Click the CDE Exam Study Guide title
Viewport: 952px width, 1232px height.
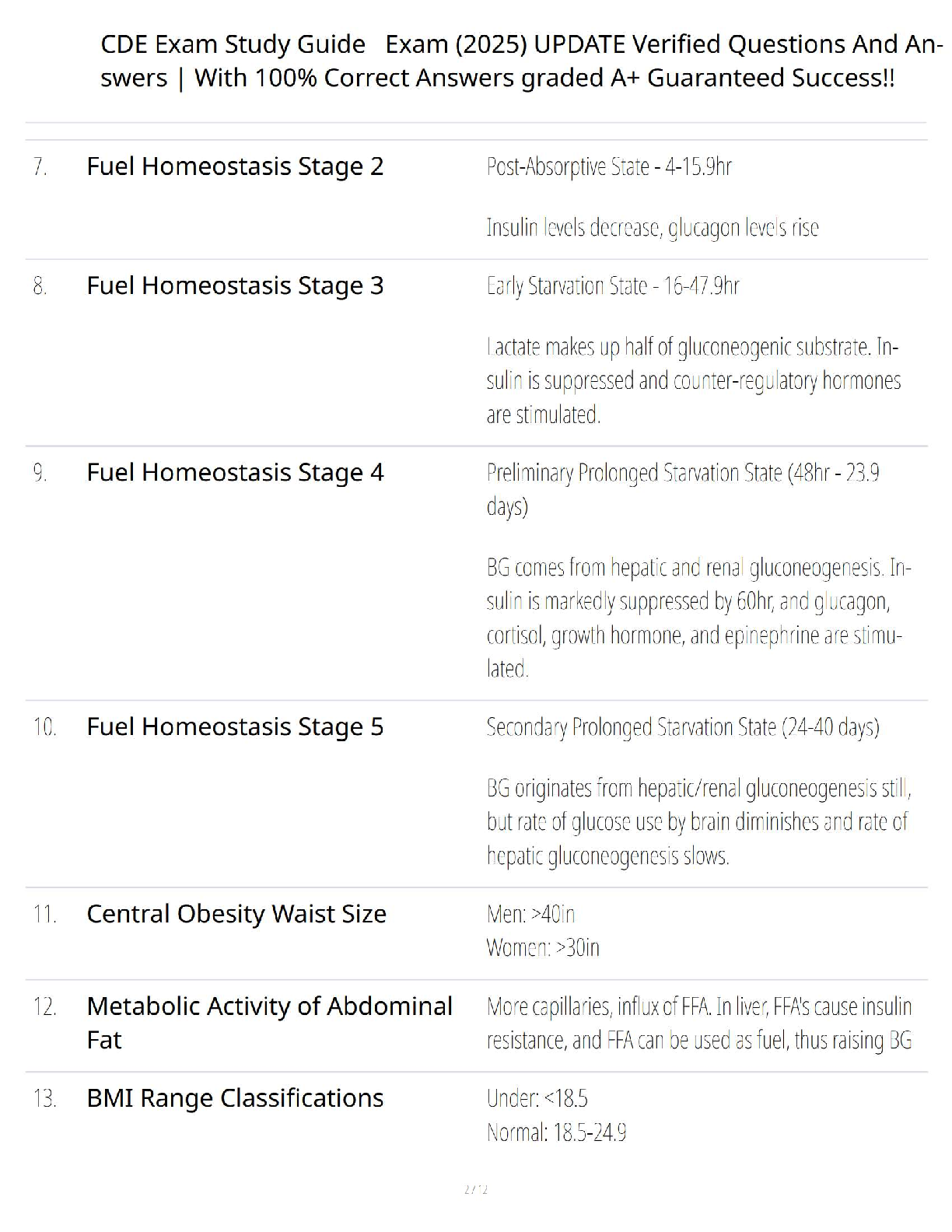coord(520,61)
